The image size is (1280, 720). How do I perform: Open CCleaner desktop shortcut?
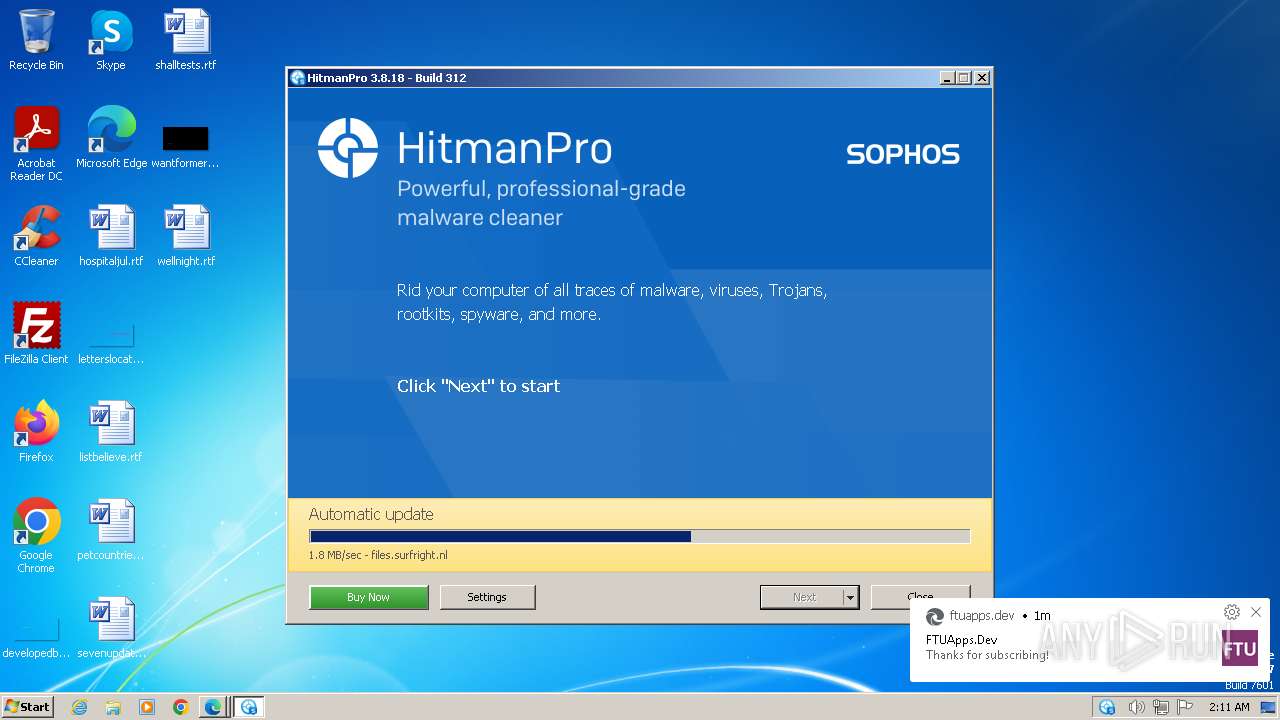coord(36,235)
